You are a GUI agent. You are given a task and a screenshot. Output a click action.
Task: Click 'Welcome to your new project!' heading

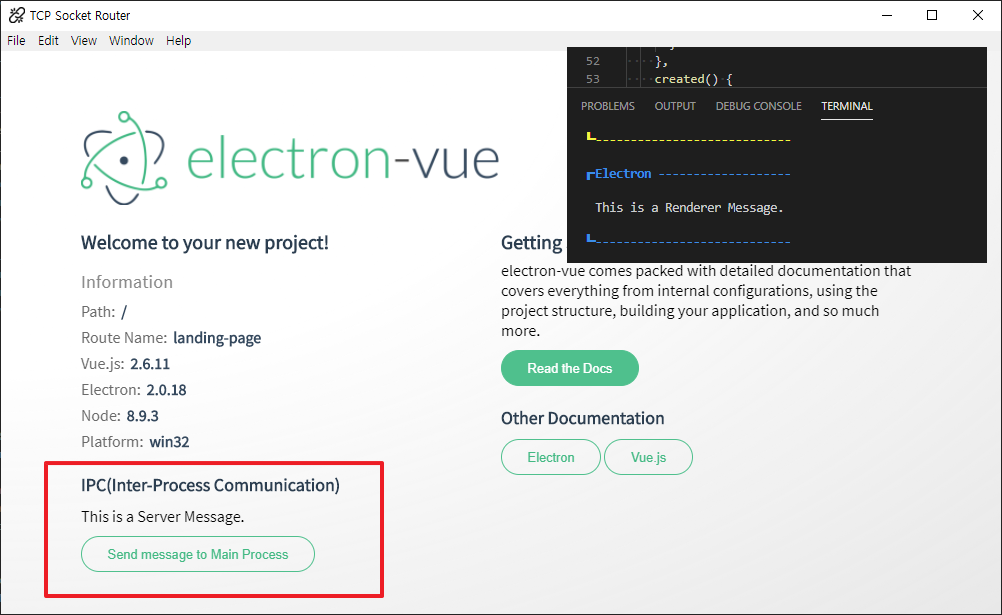[x=204, y=243]
